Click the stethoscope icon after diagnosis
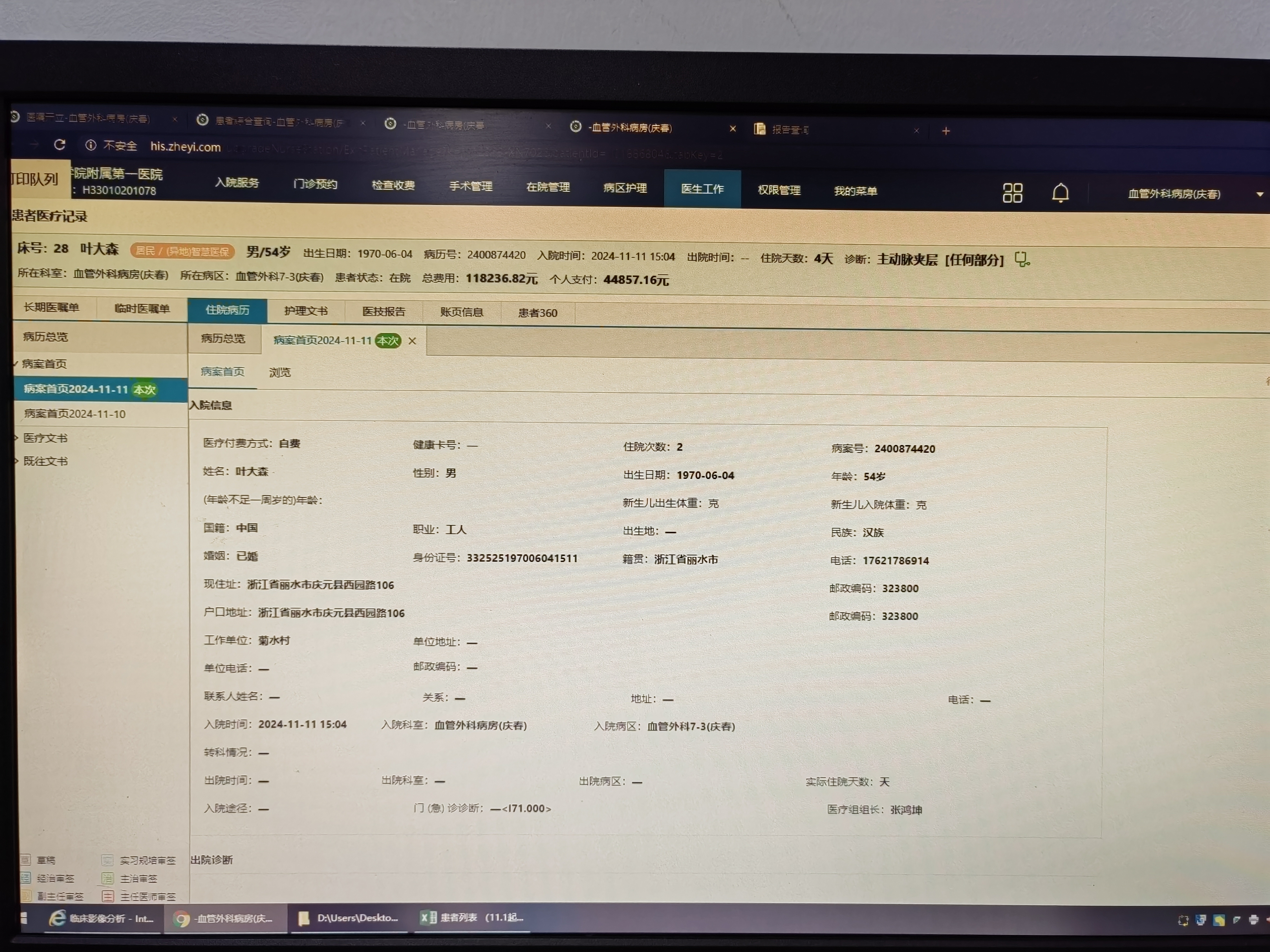Viewport: 1270px width, 952px height. 1022,259
